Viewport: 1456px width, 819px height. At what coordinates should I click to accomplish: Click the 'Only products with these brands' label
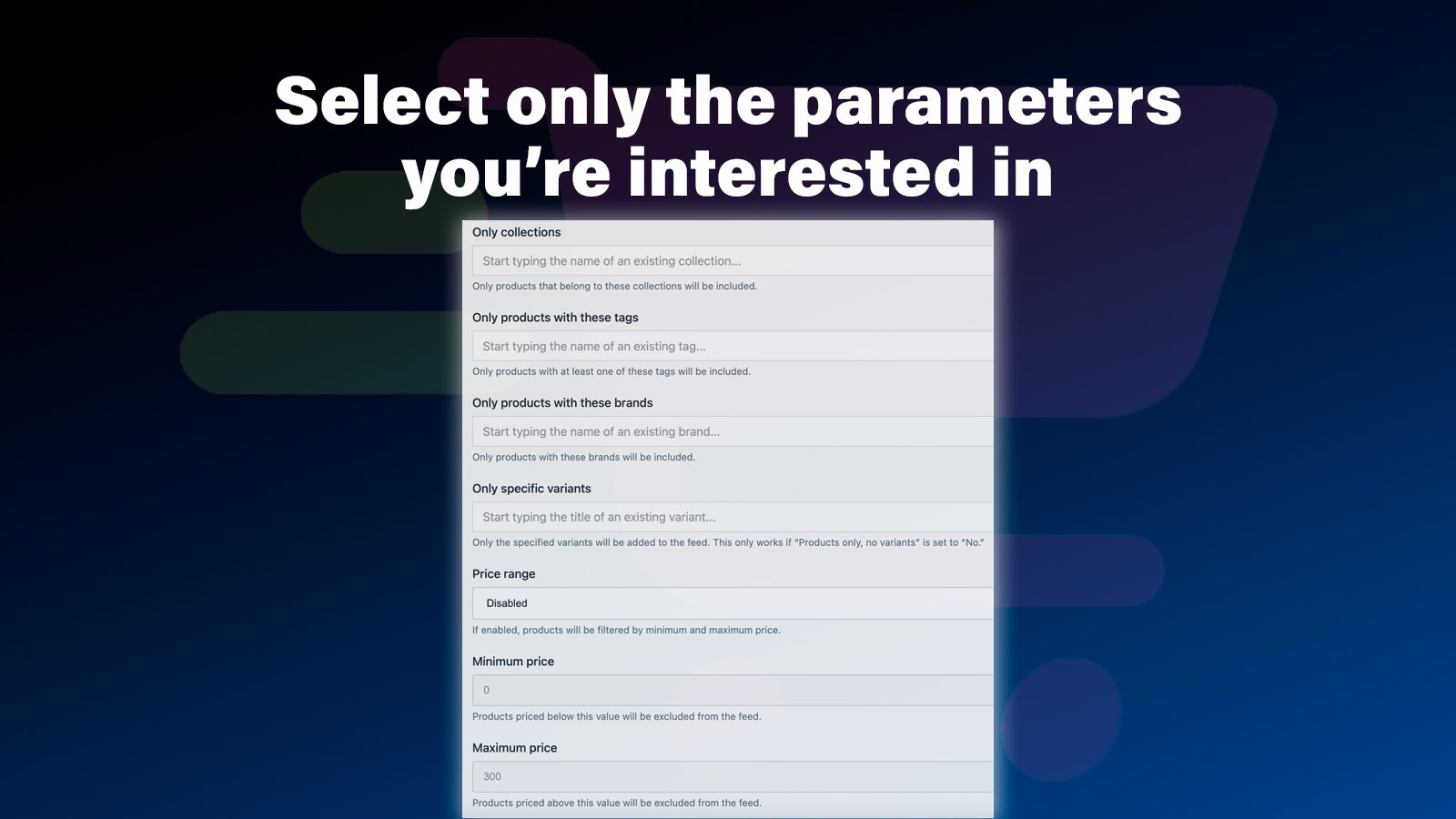pos(562,403)
